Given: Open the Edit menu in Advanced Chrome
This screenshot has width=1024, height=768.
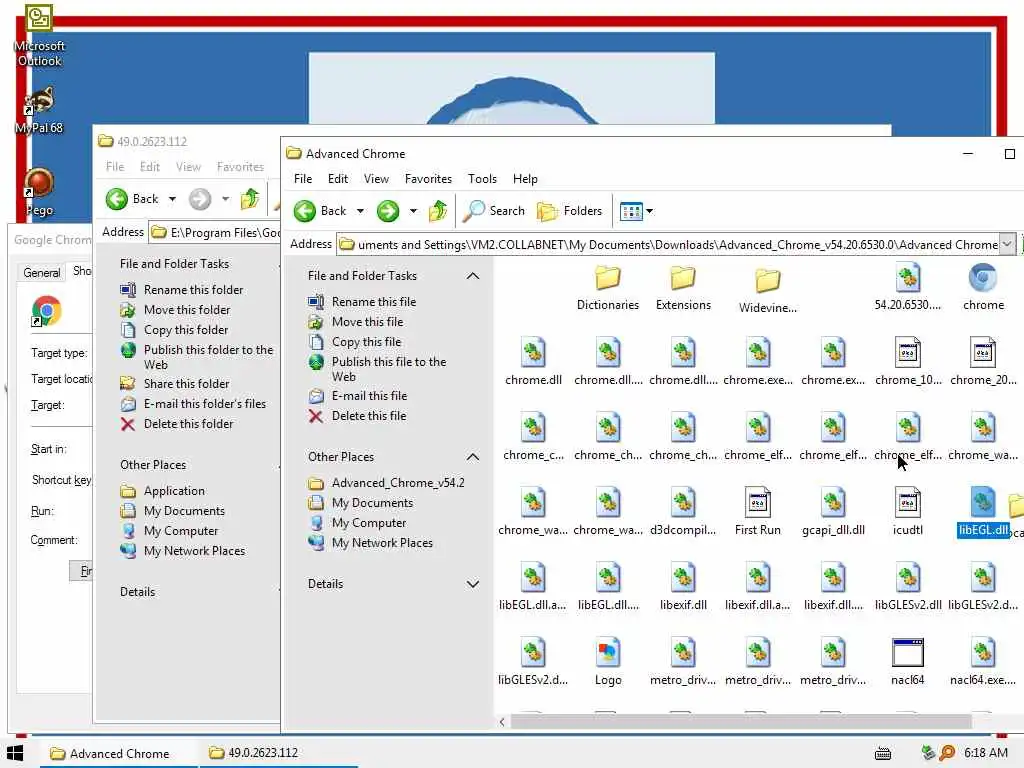Looking at the screenshot, I should click(x=338, y=178).
